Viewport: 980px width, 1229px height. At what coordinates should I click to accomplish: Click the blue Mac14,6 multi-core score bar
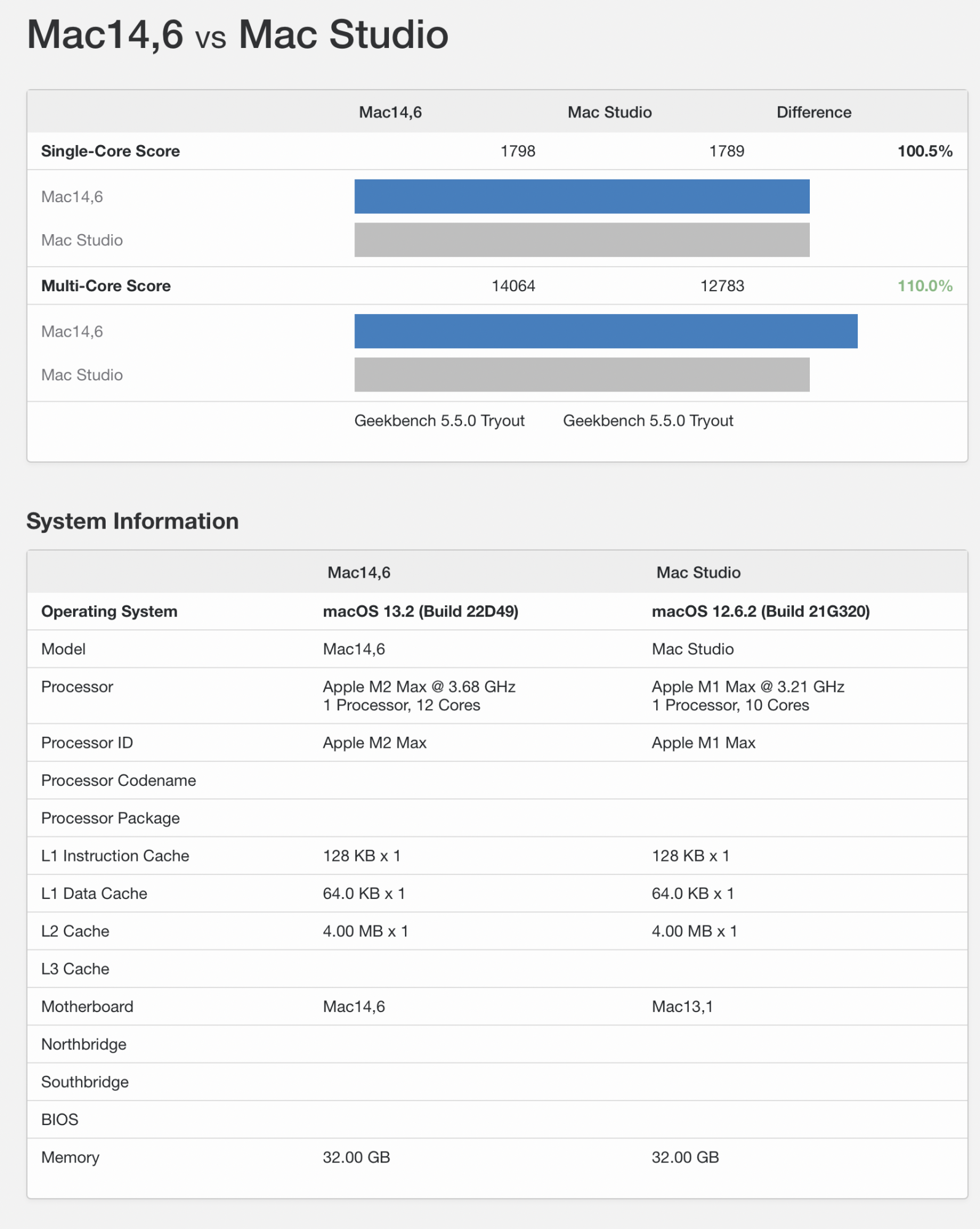[x=605, y=331]
